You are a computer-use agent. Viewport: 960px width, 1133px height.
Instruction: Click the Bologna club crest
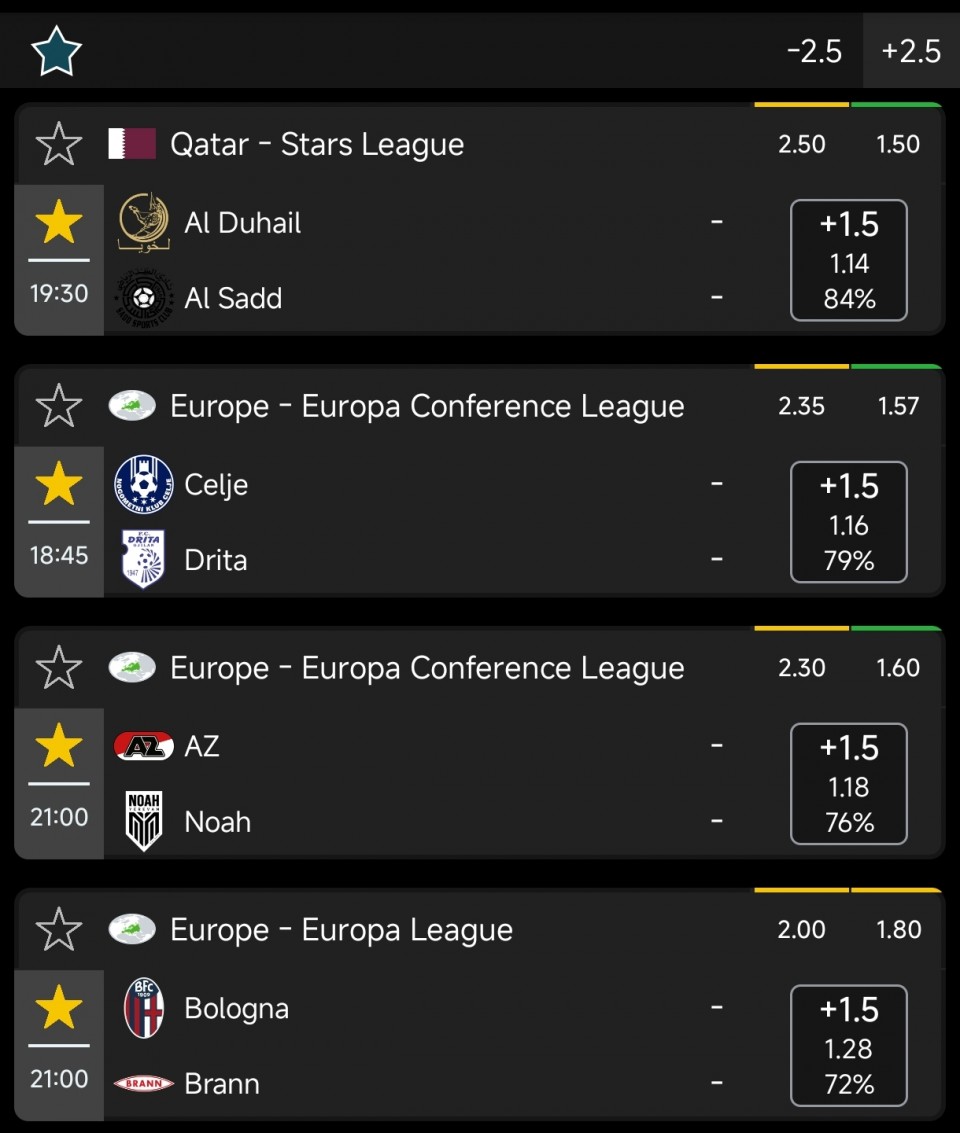coord(144,1008)
